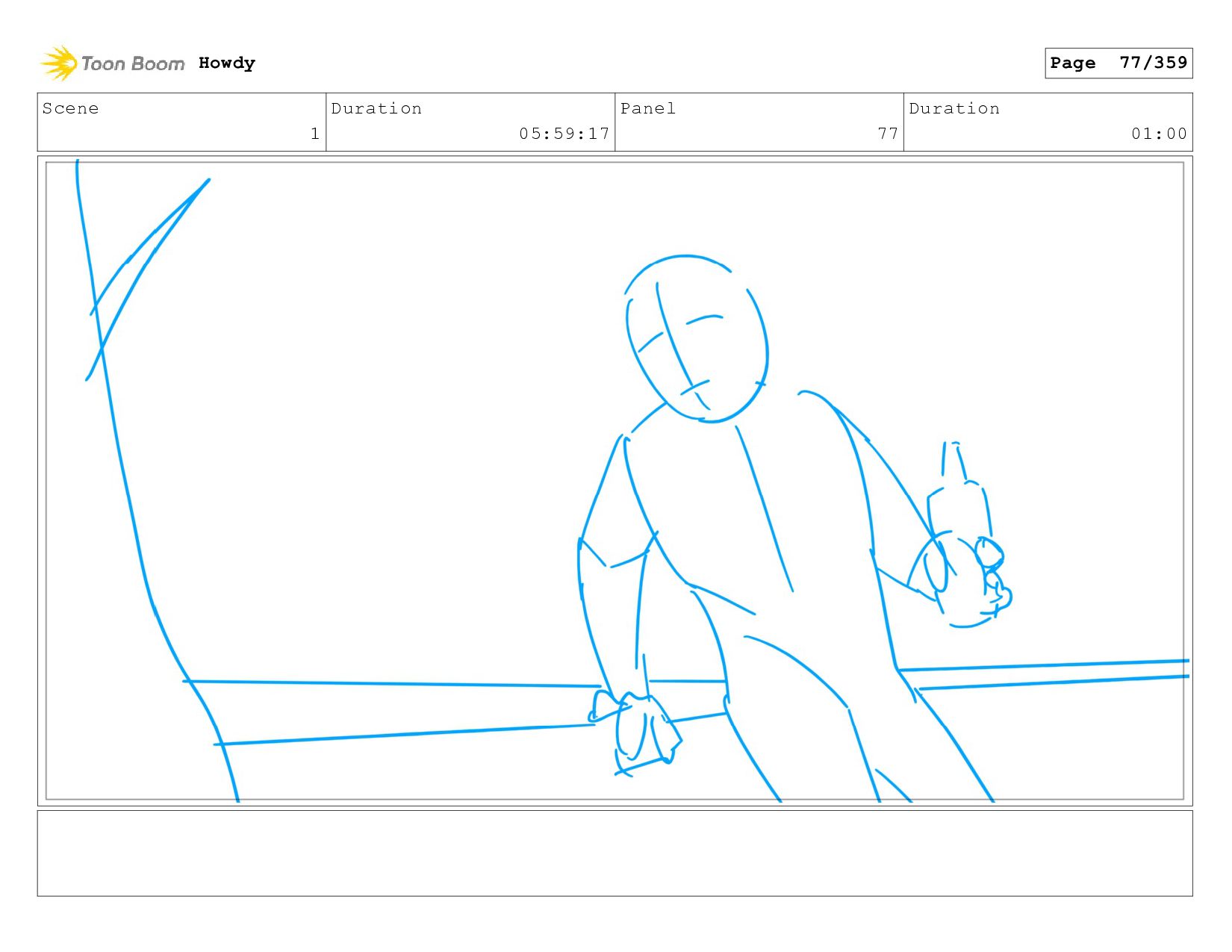Click the 'Howdy' project title
The height and width of the screenshot is (952, 1232).
227,63
